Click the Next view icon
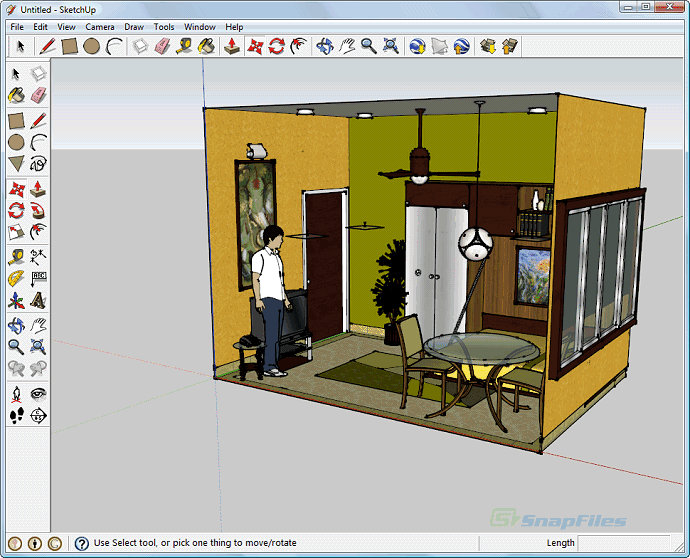This screenshot has height=558, width=690. pyautogui.click(x=38, y=368)
